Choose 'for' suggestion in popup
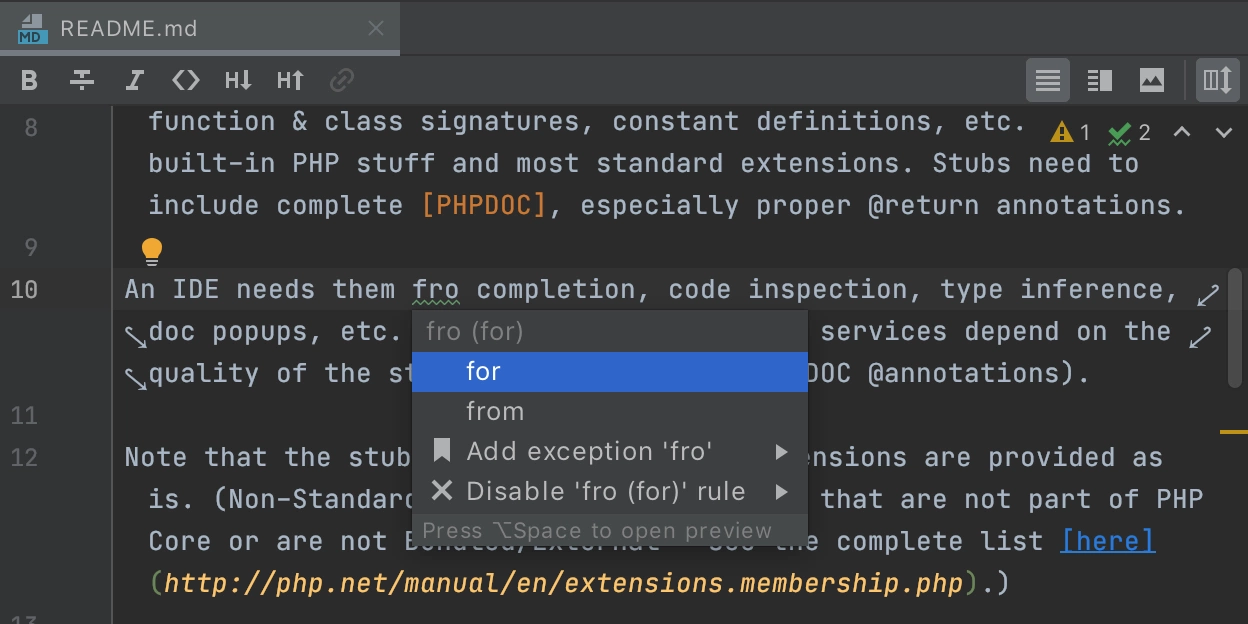 (x=610, y=372)
